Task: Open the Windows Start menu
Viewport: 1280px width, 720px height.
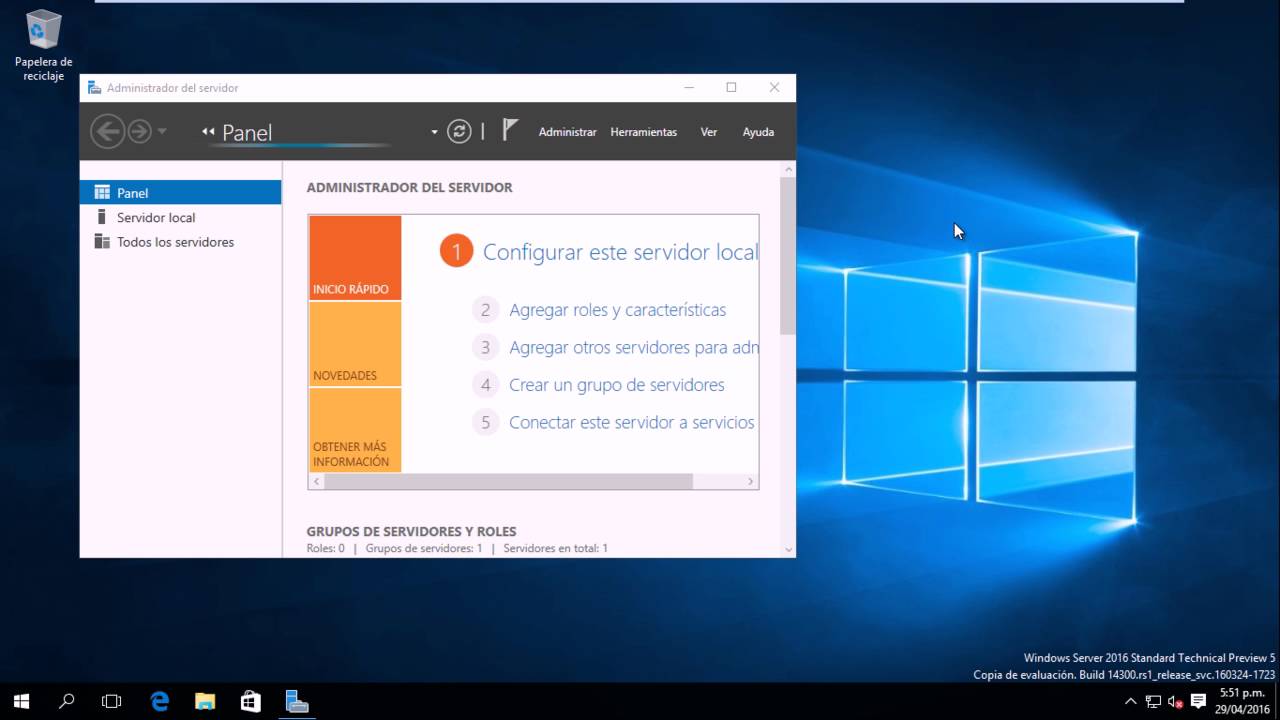Action: (x=21, y=701)
